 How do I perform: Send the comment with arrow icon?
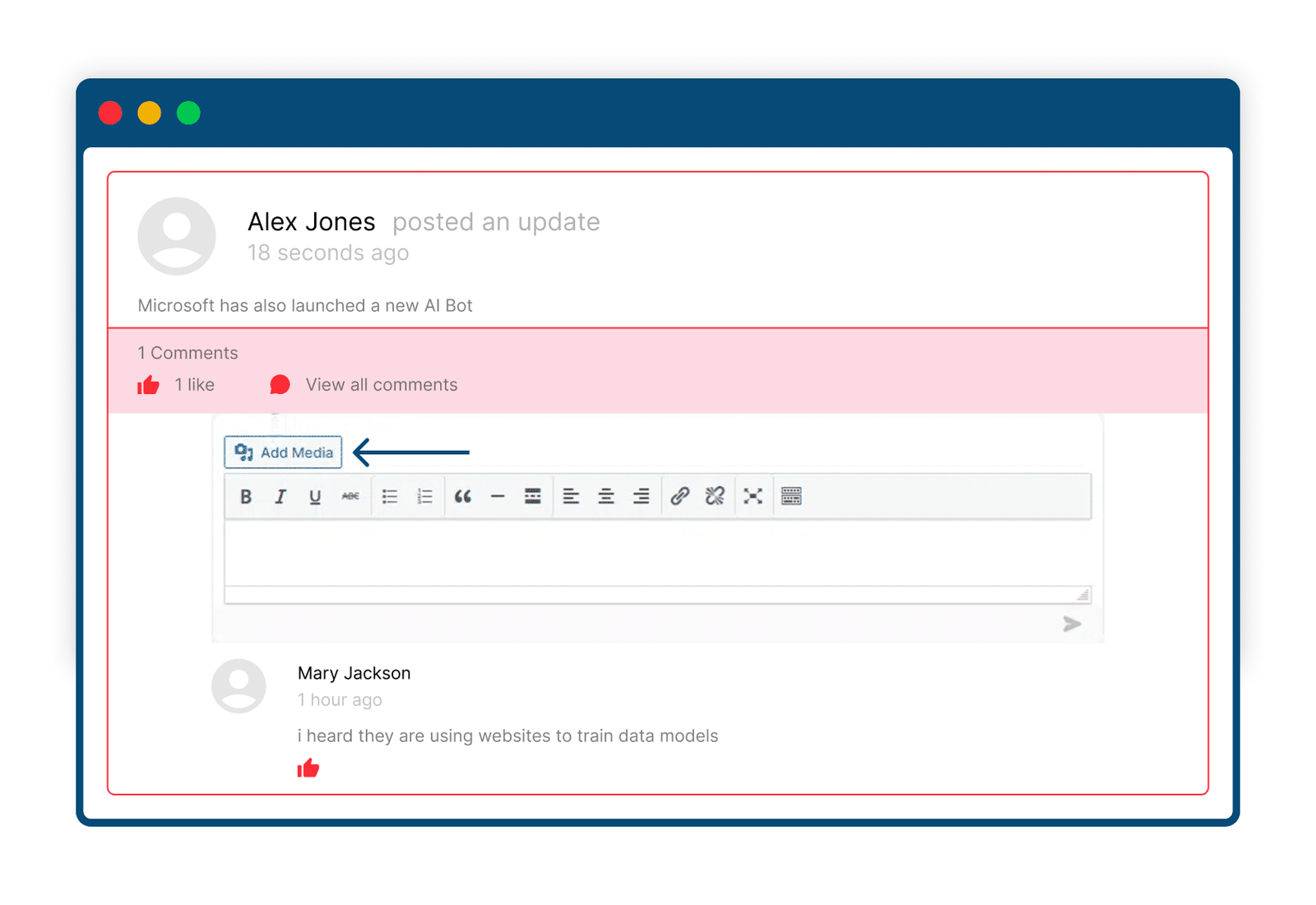(x=1072, y=624)
